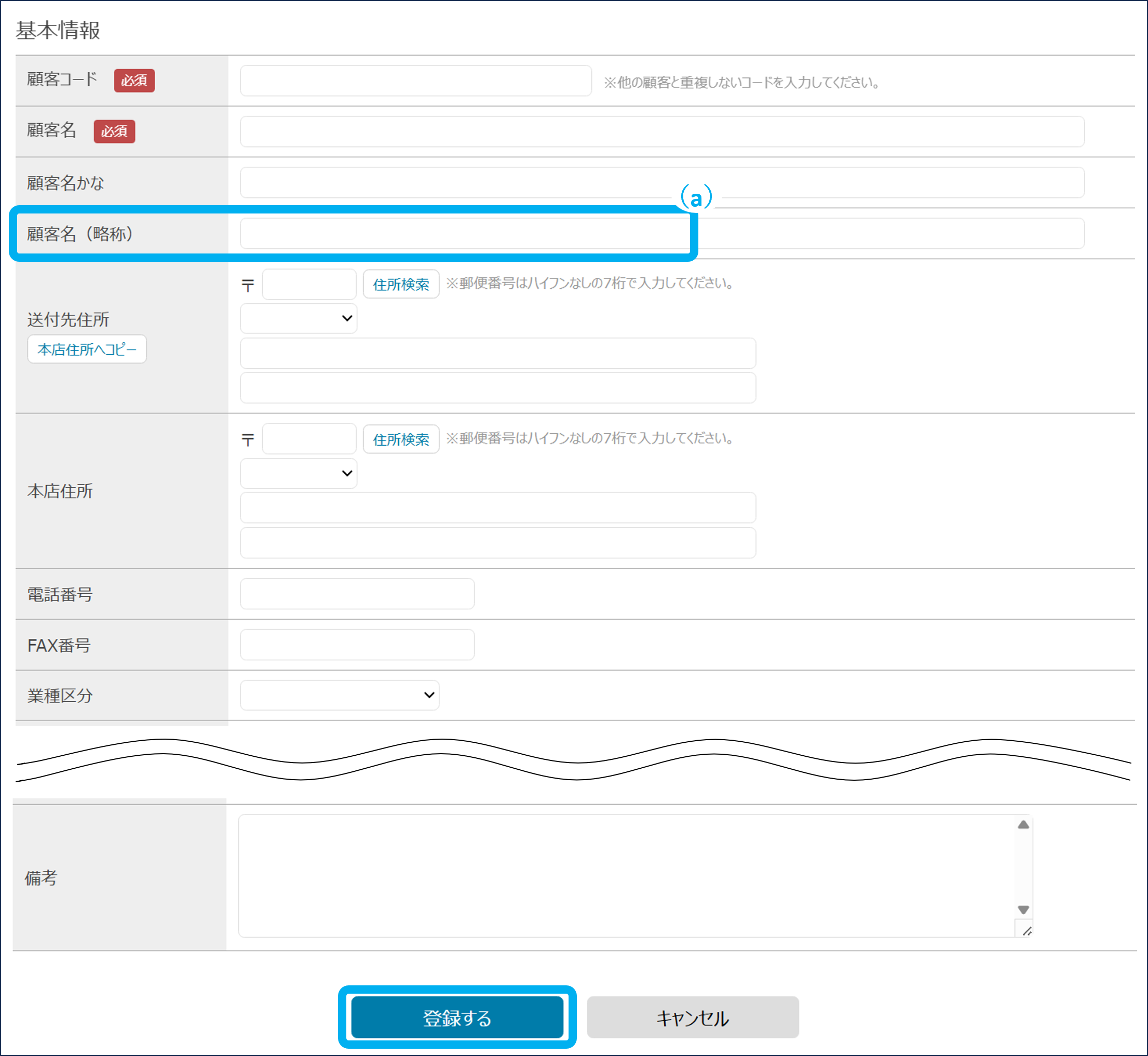This screenshot has height=1056, width=1148.
Task: Click first address line under 送付先住所
Action: [x=497, y=353]
